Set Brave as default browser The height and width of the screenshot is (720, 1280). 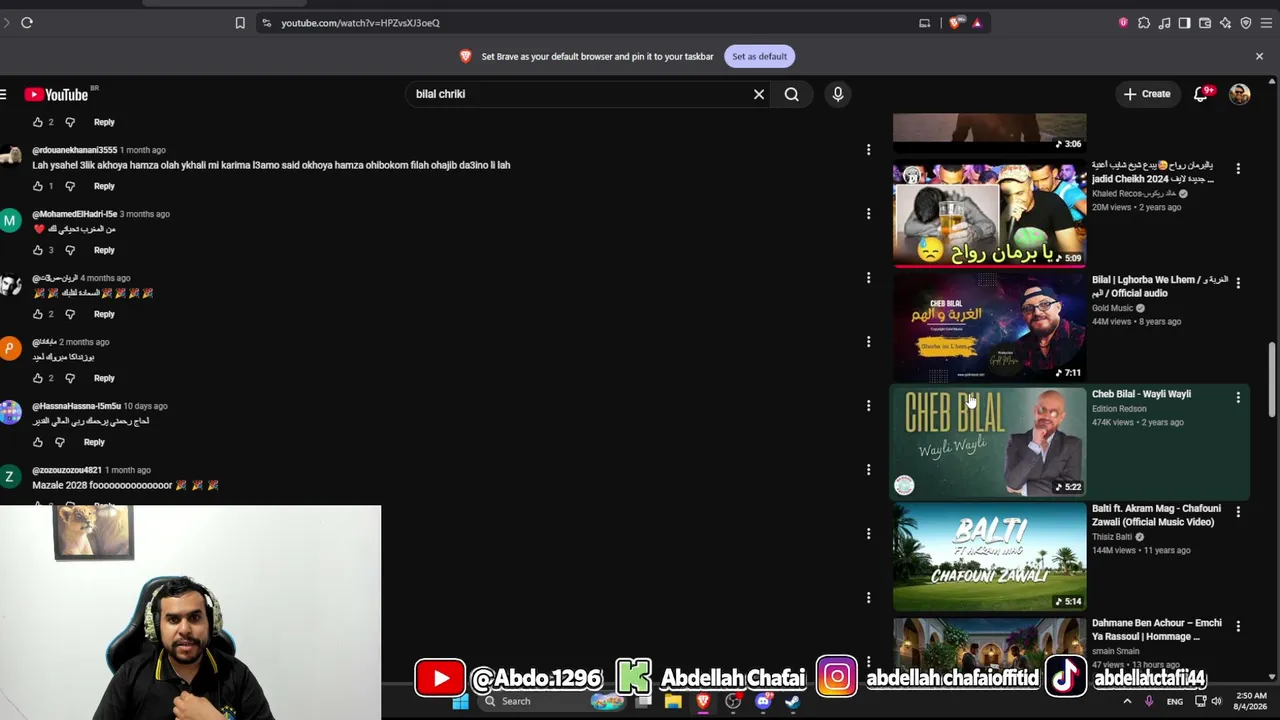759,57
